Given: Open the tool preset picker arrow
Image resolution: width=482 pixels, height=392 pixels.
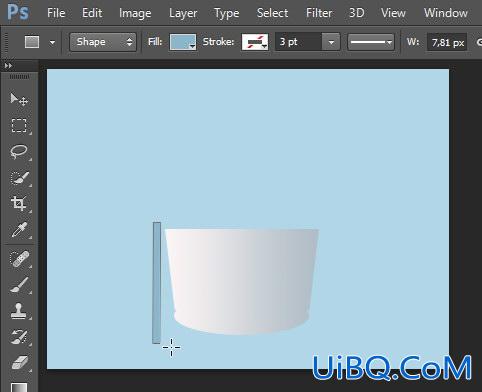Looking at the screenshot, I should pyautogui.click(x=52, y=43).
